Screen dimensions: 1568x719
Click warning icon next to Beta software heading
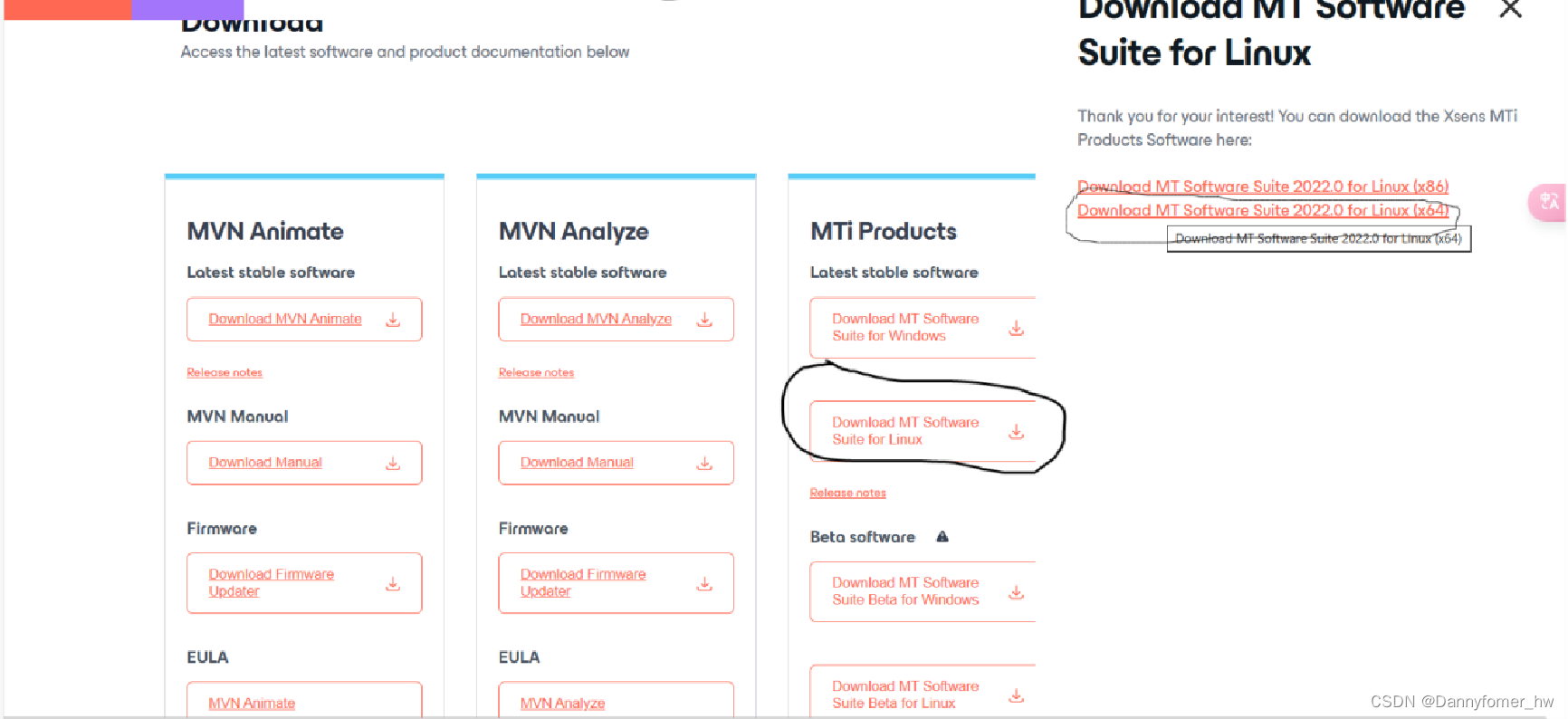942,536
